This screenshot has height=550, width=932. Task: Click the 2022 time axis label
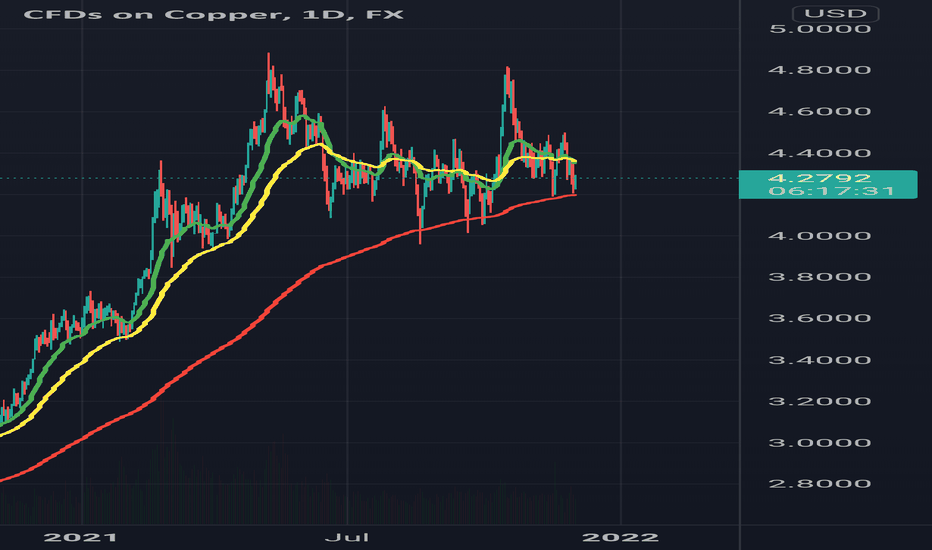click(621, 538)
